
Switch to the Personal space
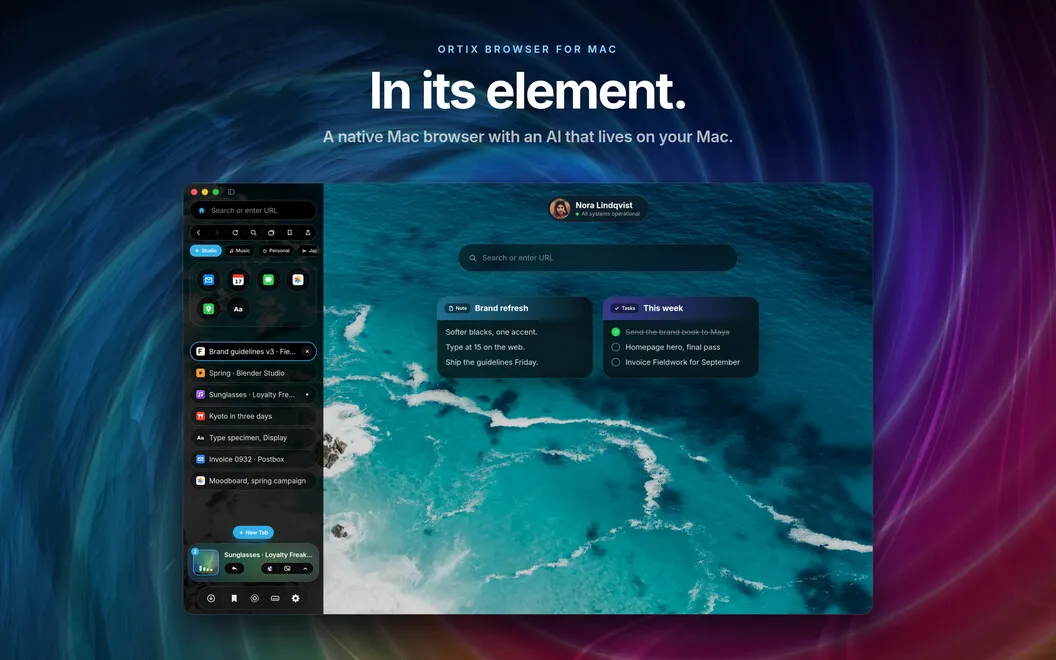[276, 251]
